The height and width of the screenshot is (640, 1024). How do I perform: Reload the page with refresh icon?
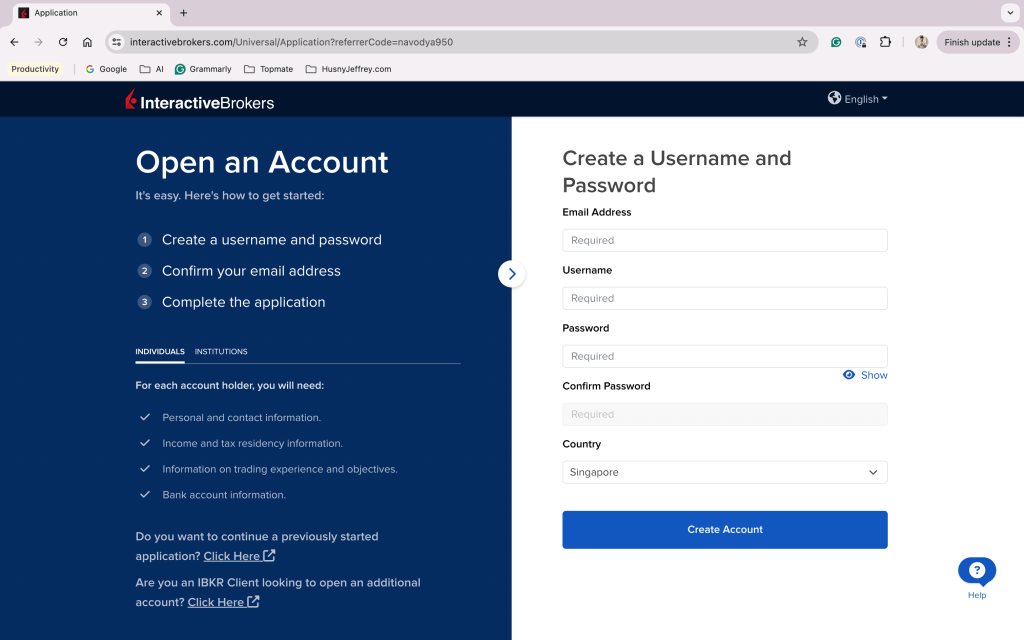(x=63, y=42)
